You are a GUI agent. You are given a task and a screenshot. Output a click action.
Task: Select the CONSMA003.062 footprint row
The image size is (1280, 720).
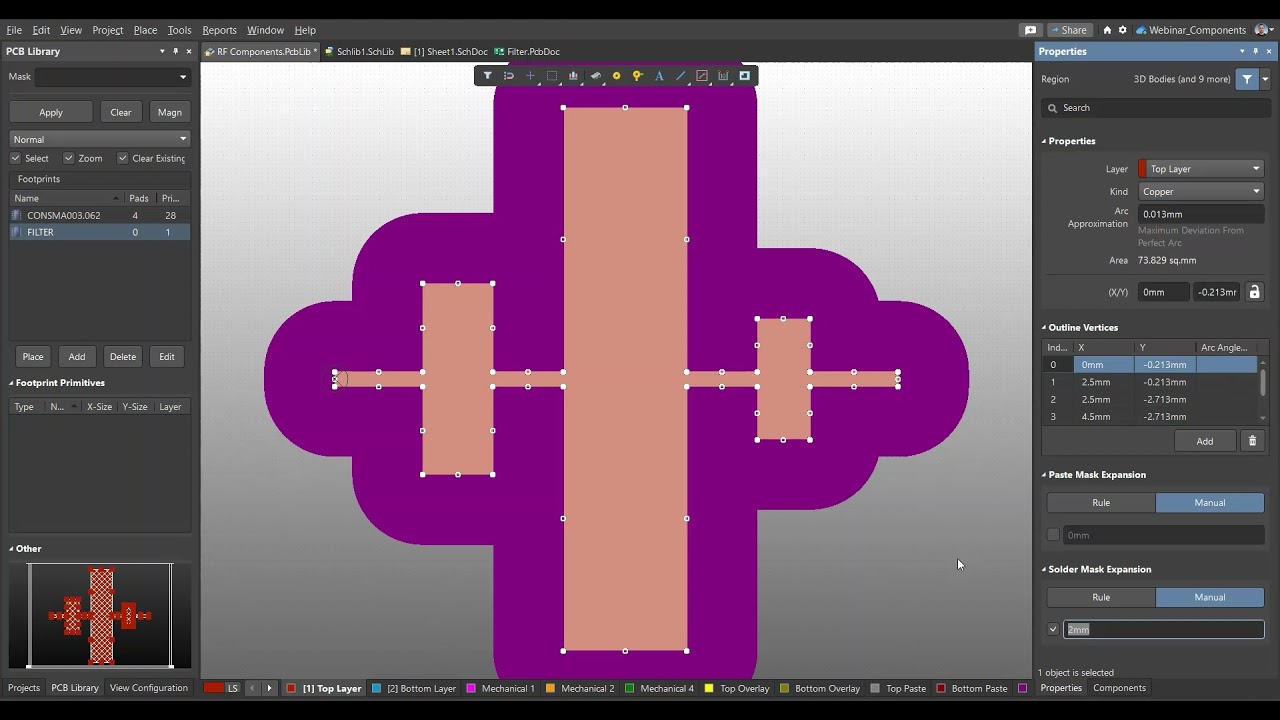99,215
